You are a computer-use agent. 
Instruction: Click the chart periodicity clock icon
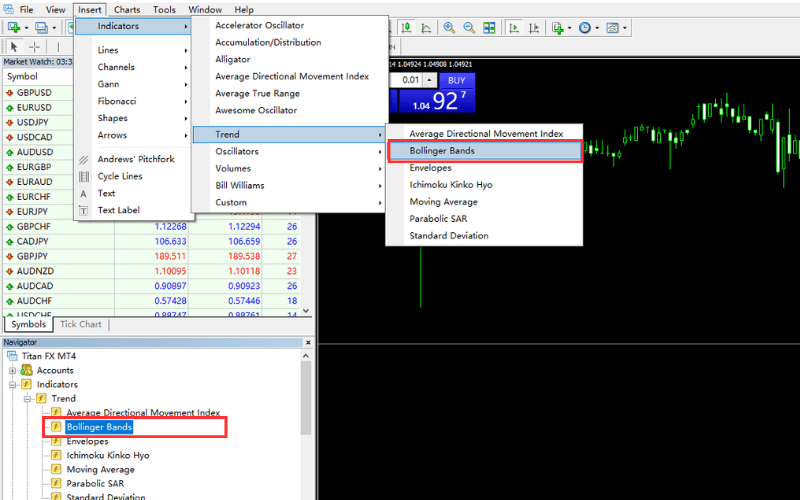pyautogui.click(x=585, y=28)
